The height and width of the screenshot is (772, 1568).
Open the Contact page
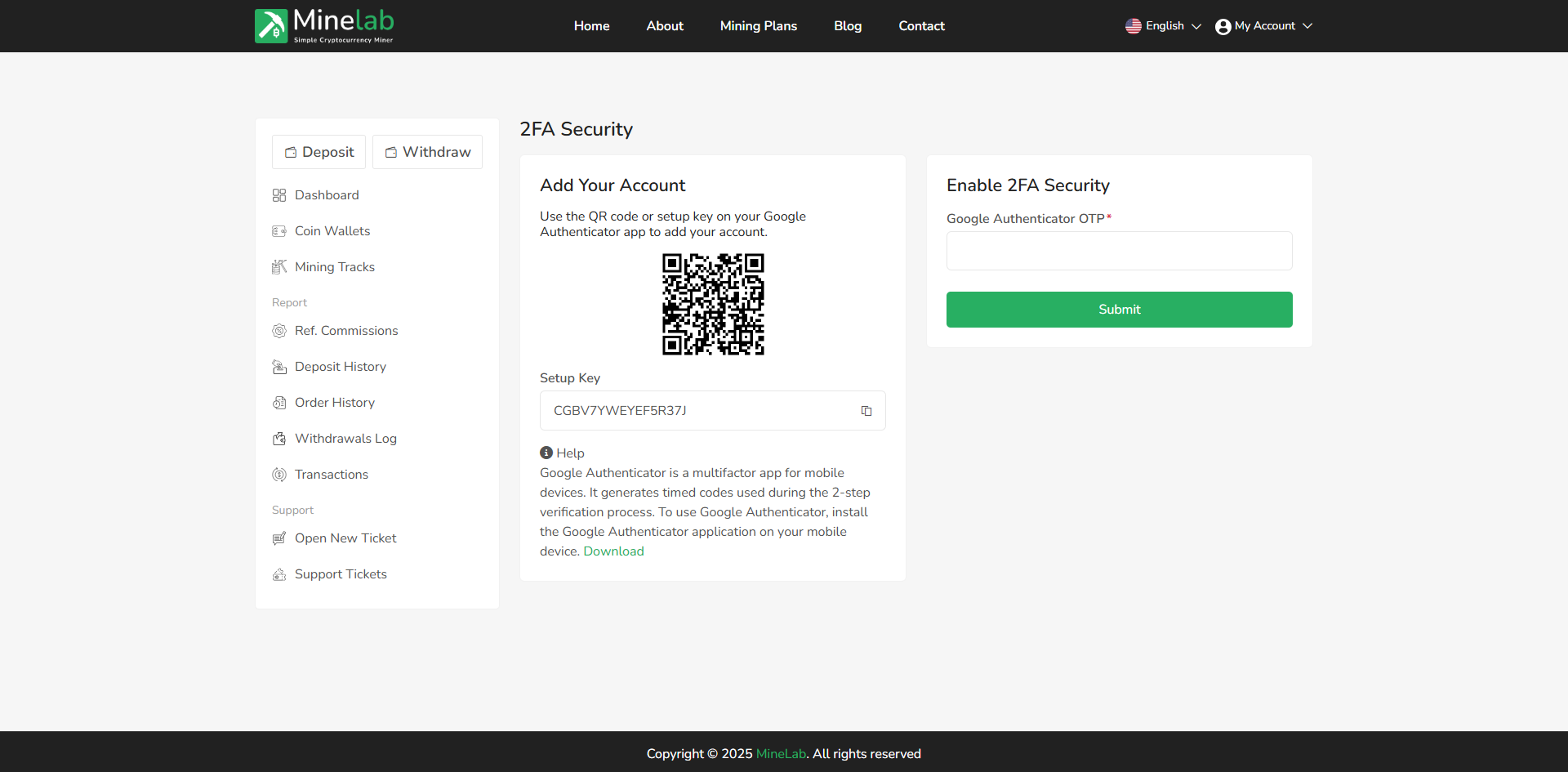pos(921,26)
